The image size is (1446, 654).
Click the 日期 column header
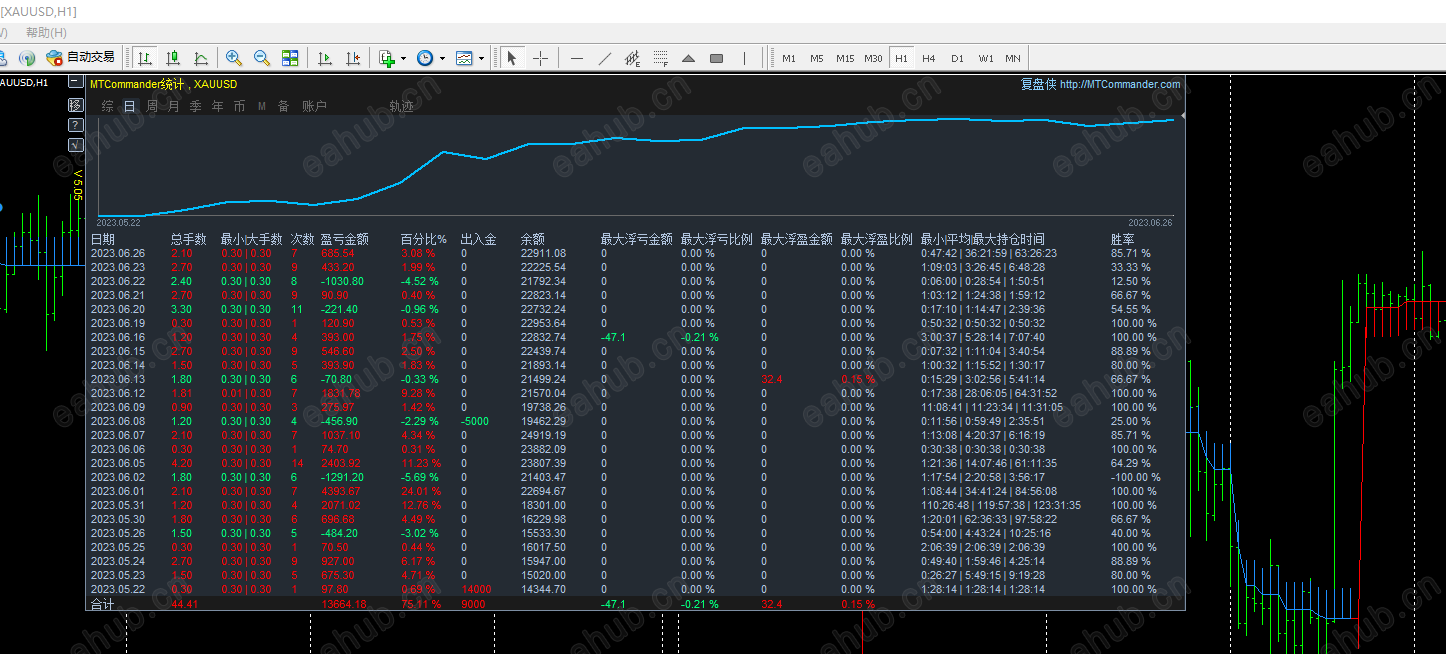(103, 239)
